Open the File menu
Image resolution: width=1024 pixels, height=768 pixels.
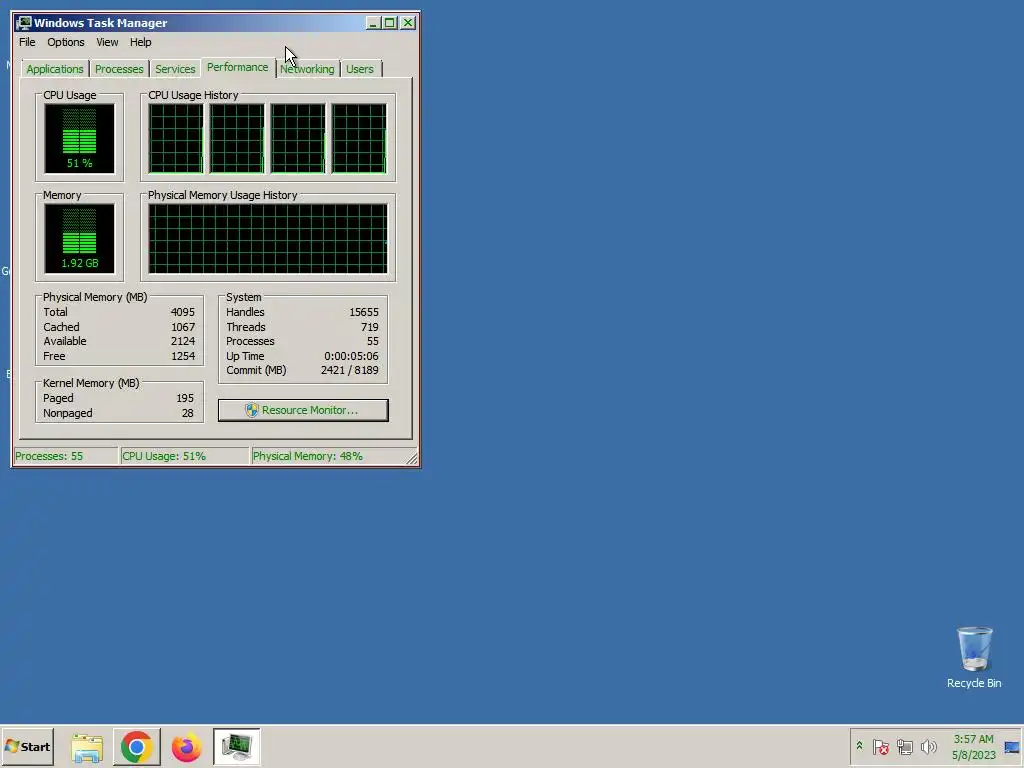coord(27,42)
